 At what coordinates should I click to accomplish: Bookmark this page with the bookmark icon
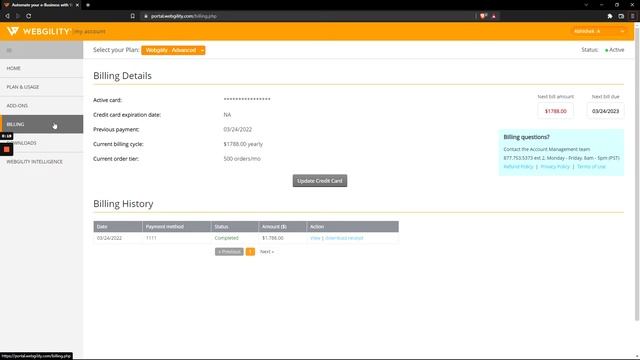pyautogui.click(x=133, y=16)
